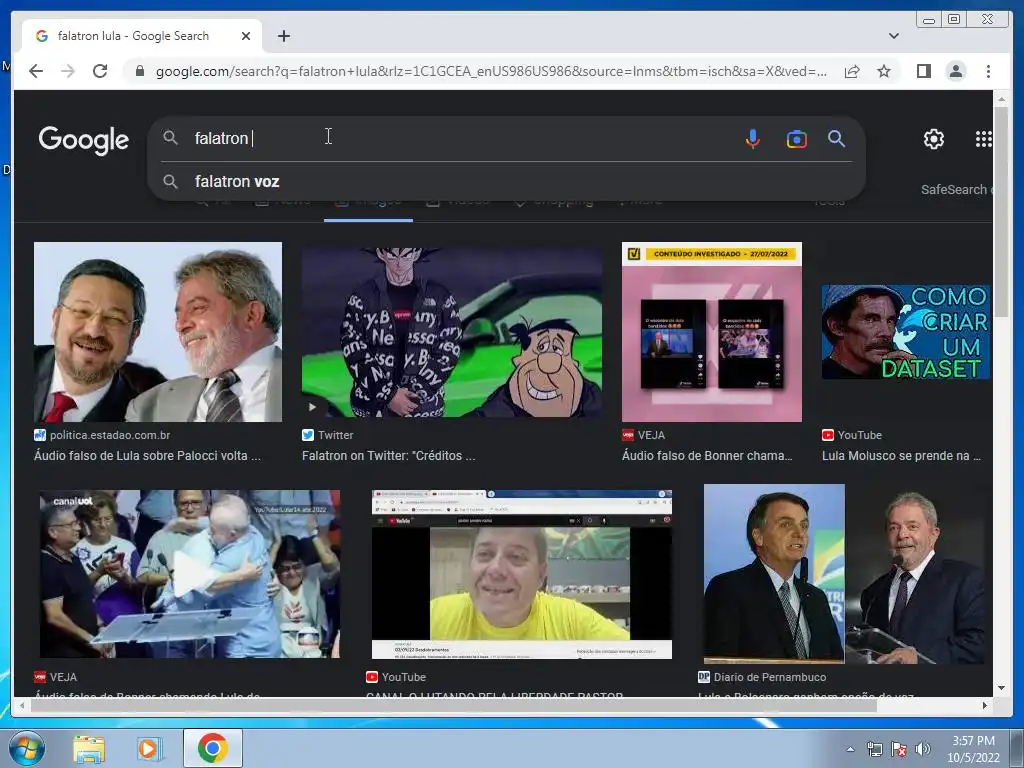Click the Chrome address bar URL
This screenshot has height=768, width=1024.
491,71
